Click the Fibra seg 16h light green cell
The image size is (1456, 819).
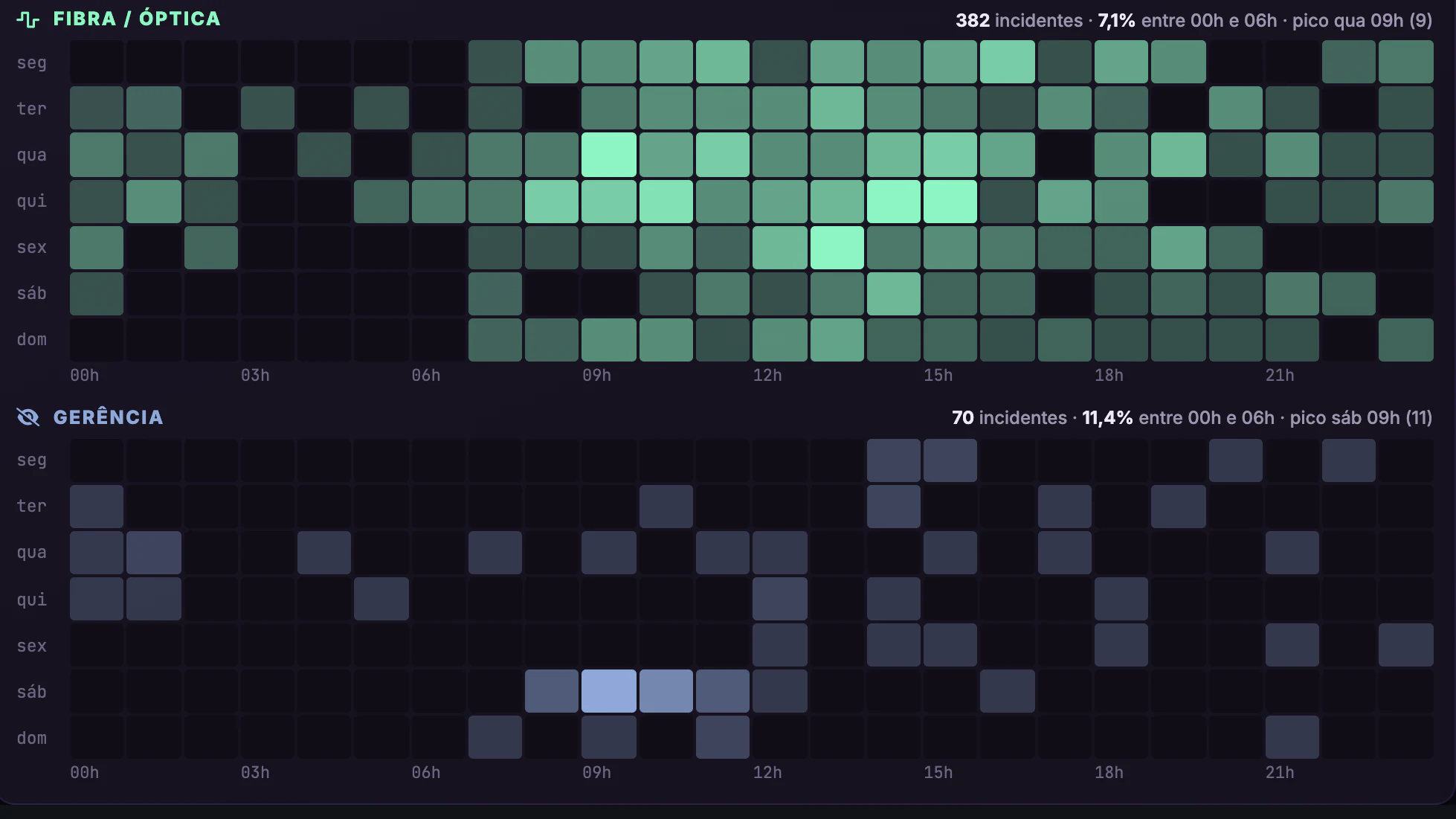(x=1008, y=62)
